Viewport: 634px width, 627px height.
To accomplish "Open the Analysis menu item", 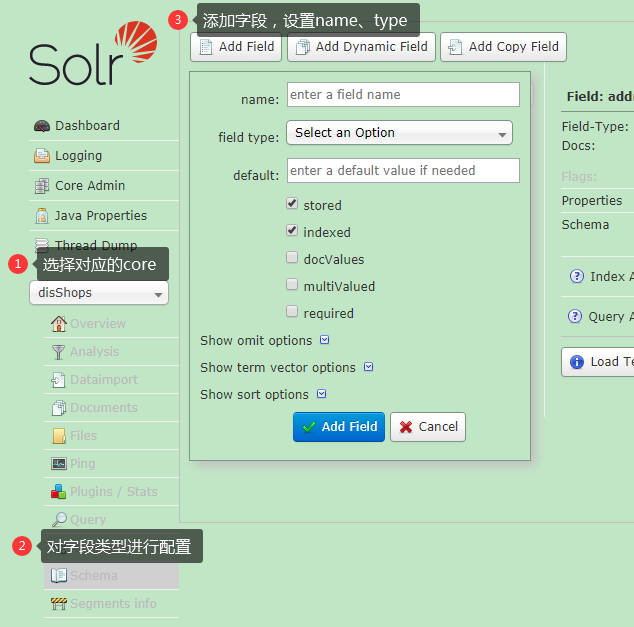I will [x=111, y=352].
